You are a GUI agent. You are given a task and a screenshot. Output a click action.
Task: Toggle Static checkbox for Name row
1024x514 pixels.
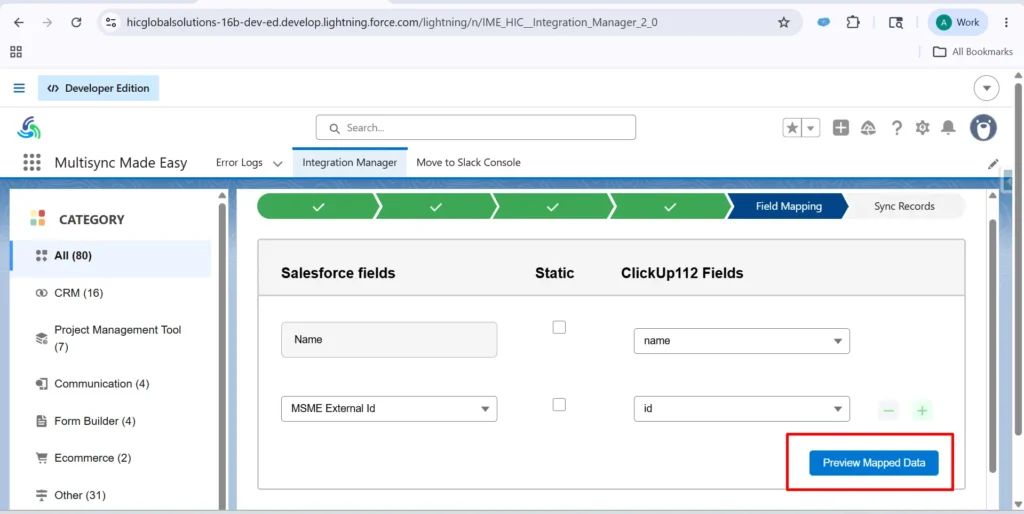click(x=559, y=327)
